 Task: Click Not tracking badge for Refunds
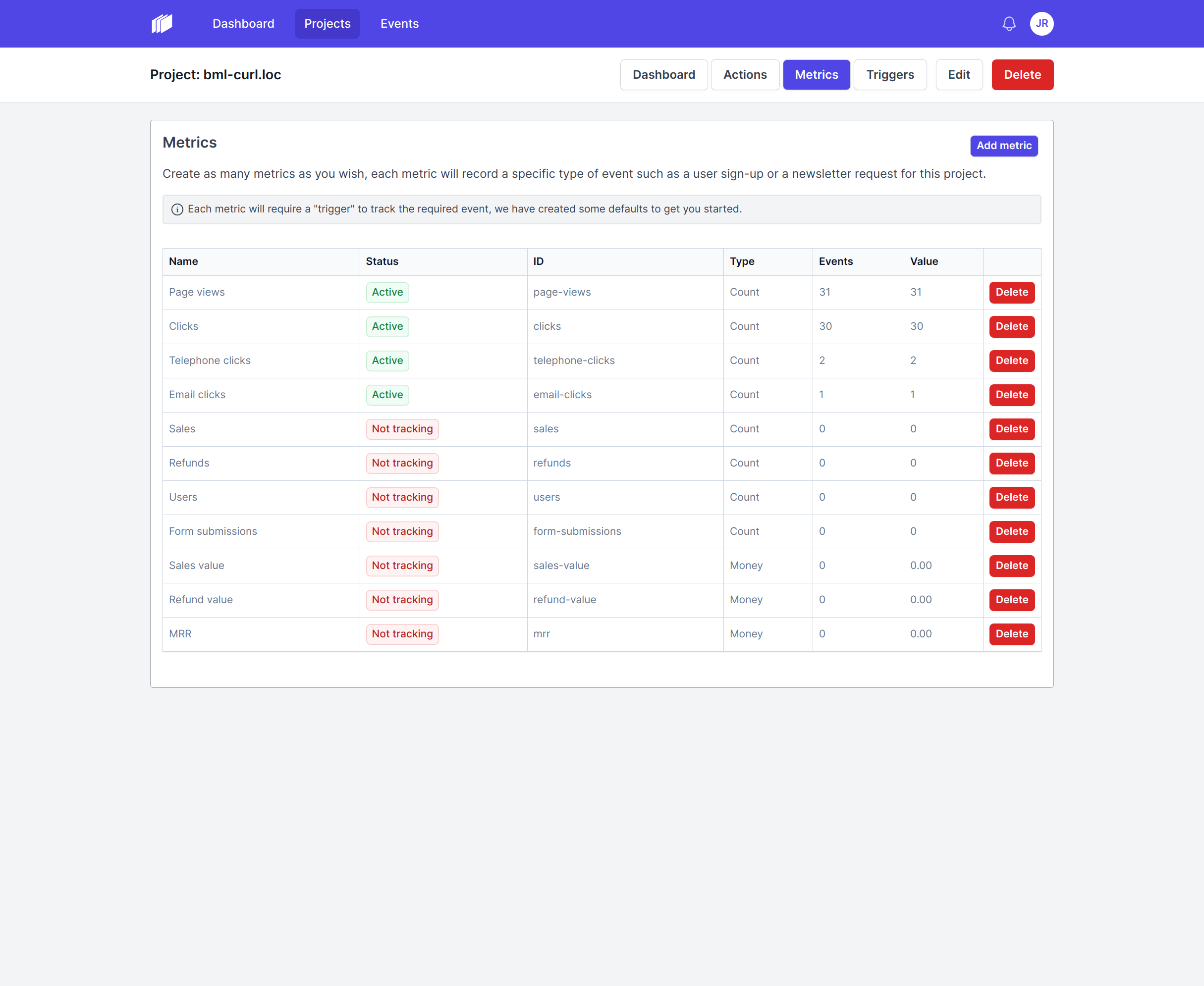point(402,463)
